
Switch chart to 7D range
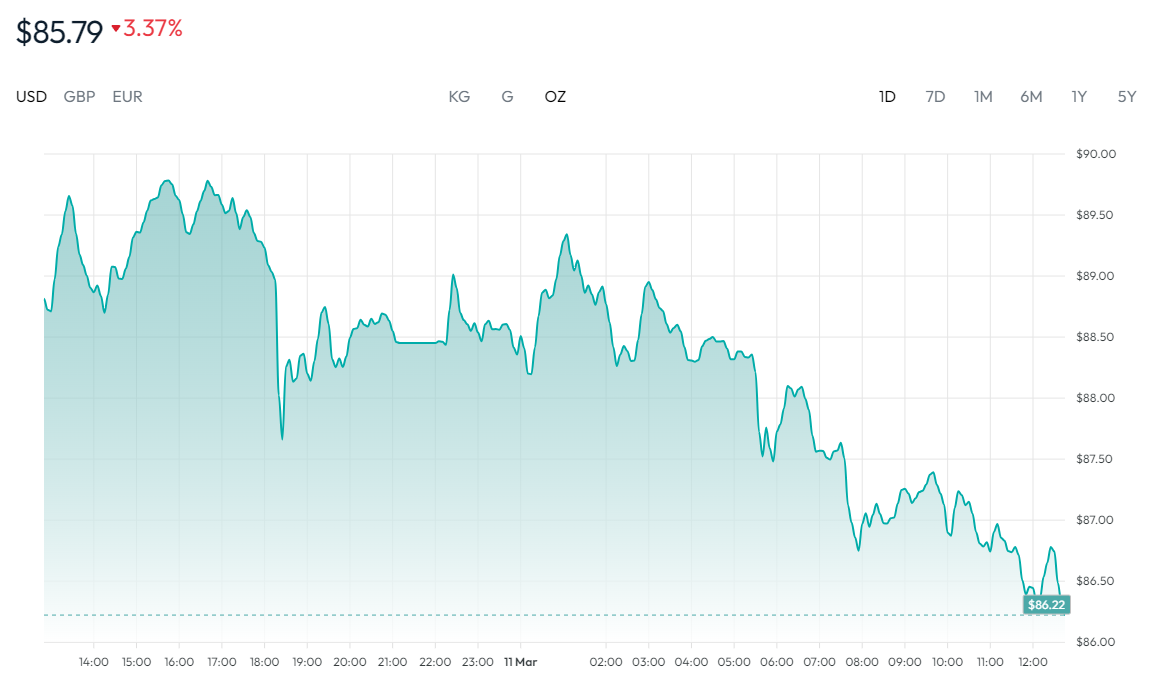[x=935, y=97]
